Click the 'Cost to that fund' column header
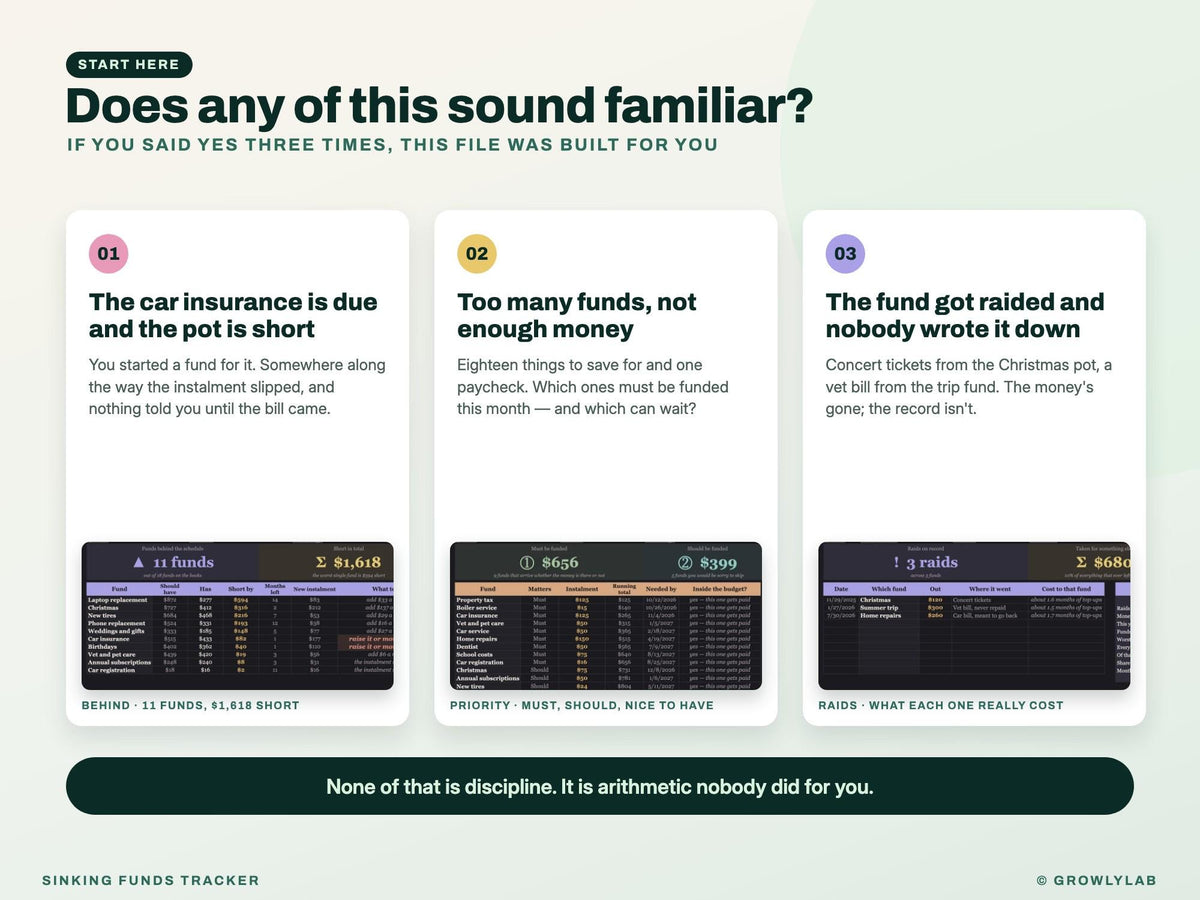Image resolution: width=1200 pixels, height=900 pixels. tap(1066, 589)
